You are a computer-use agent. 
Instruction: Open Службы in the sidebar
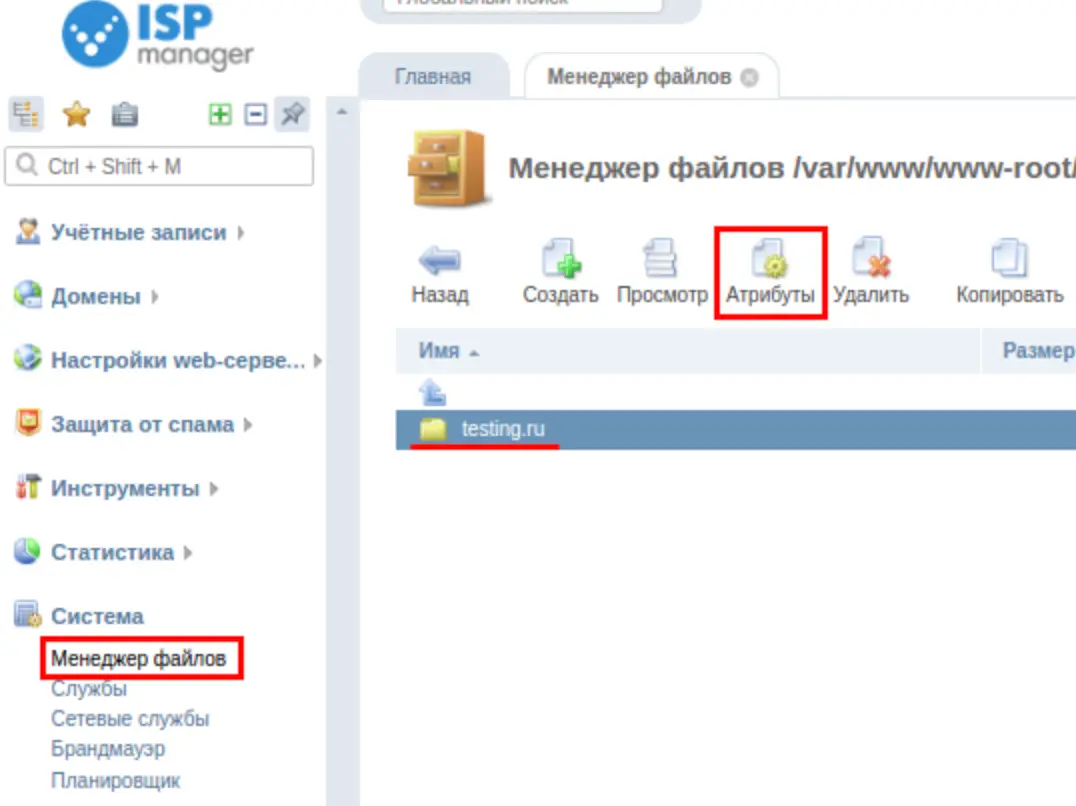point(89,689)
